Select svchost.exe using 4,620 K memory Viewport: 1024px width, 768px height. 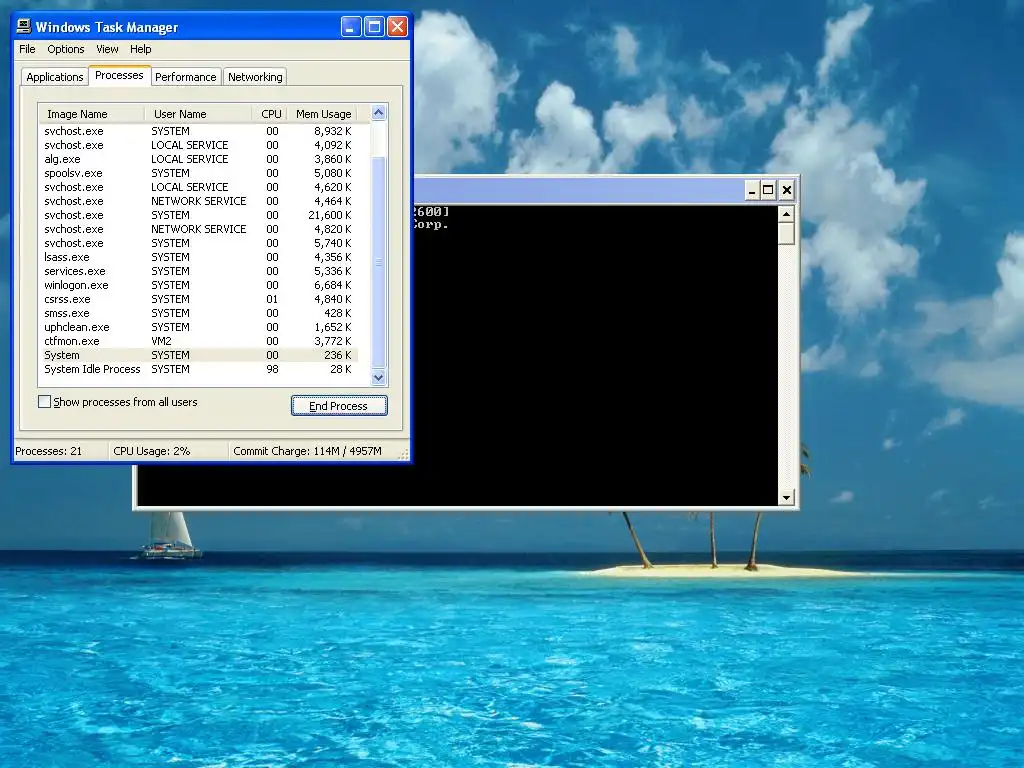[x=199, y=187]
